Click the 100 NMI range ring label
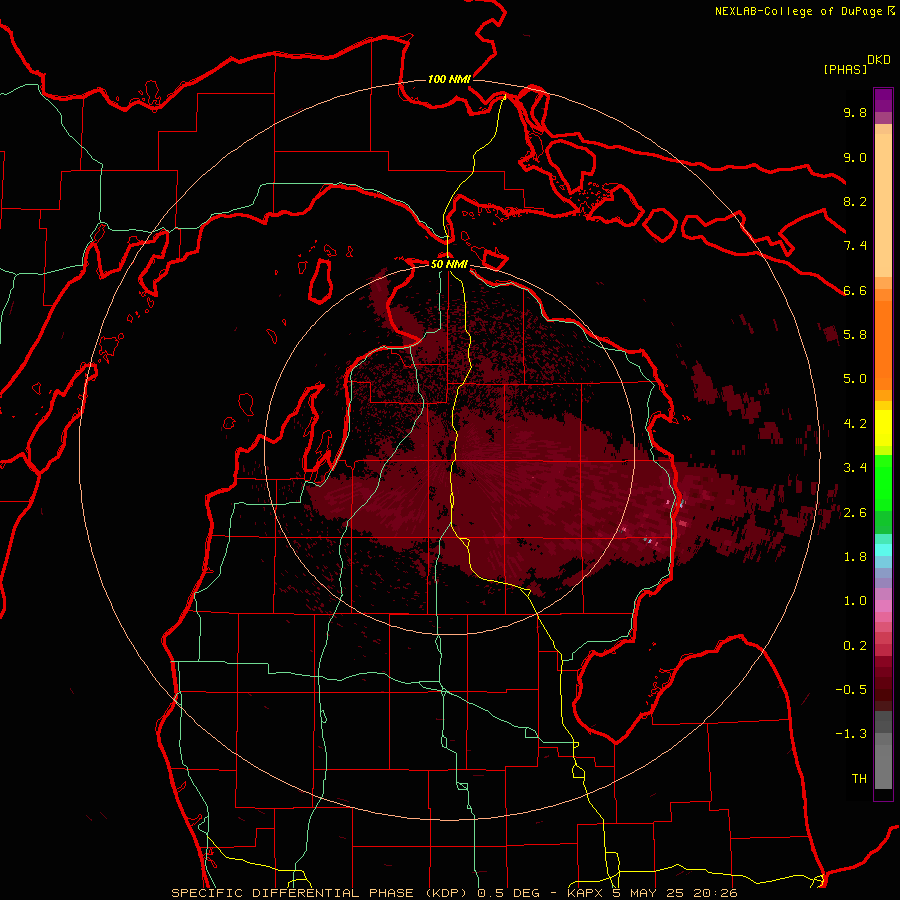This screenshot has height=900, width=900. 449,79
